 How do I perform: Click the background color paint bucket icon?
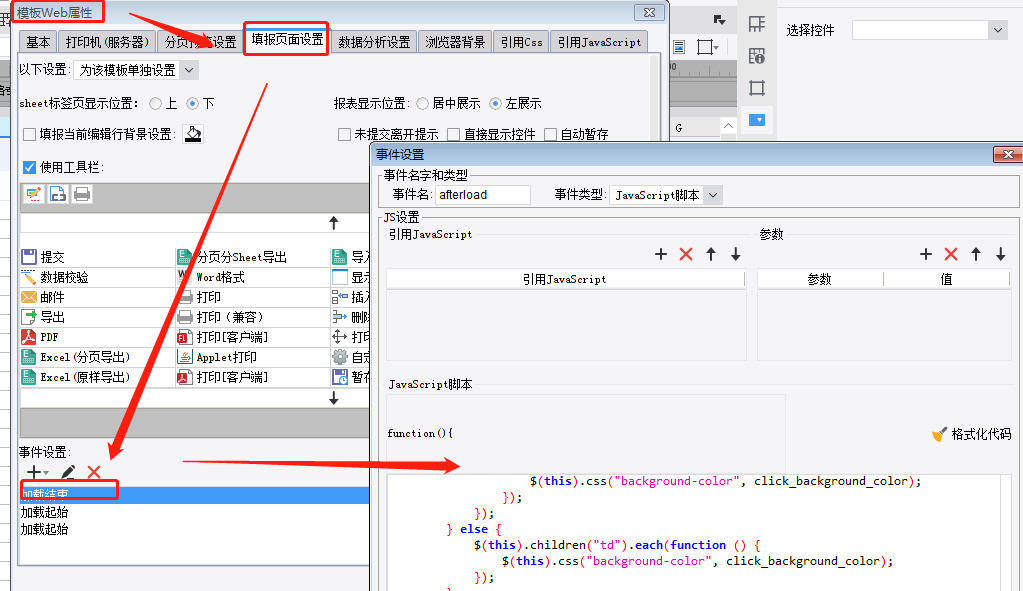193,134
